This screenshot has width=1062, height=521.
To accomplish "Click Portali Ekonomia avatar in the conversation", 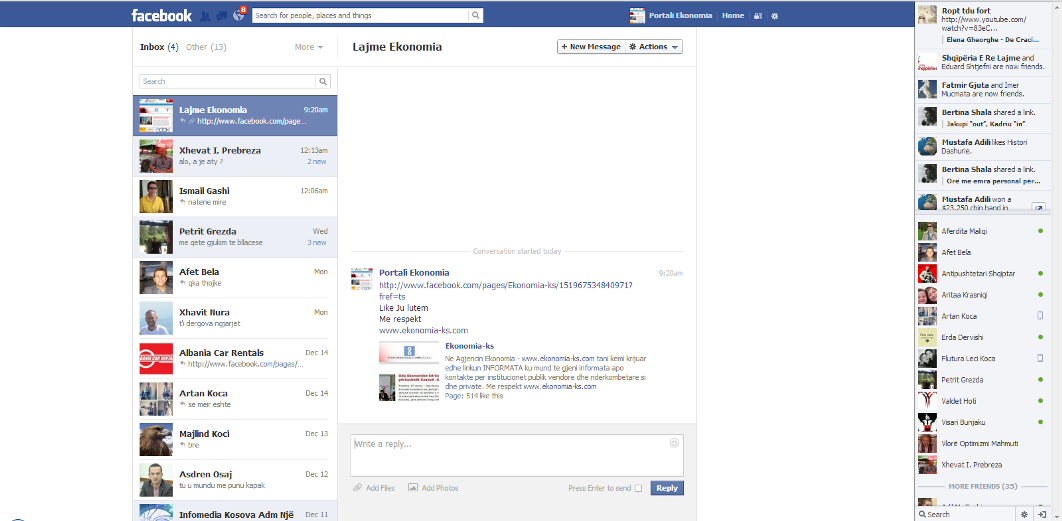I will (362, 278).
